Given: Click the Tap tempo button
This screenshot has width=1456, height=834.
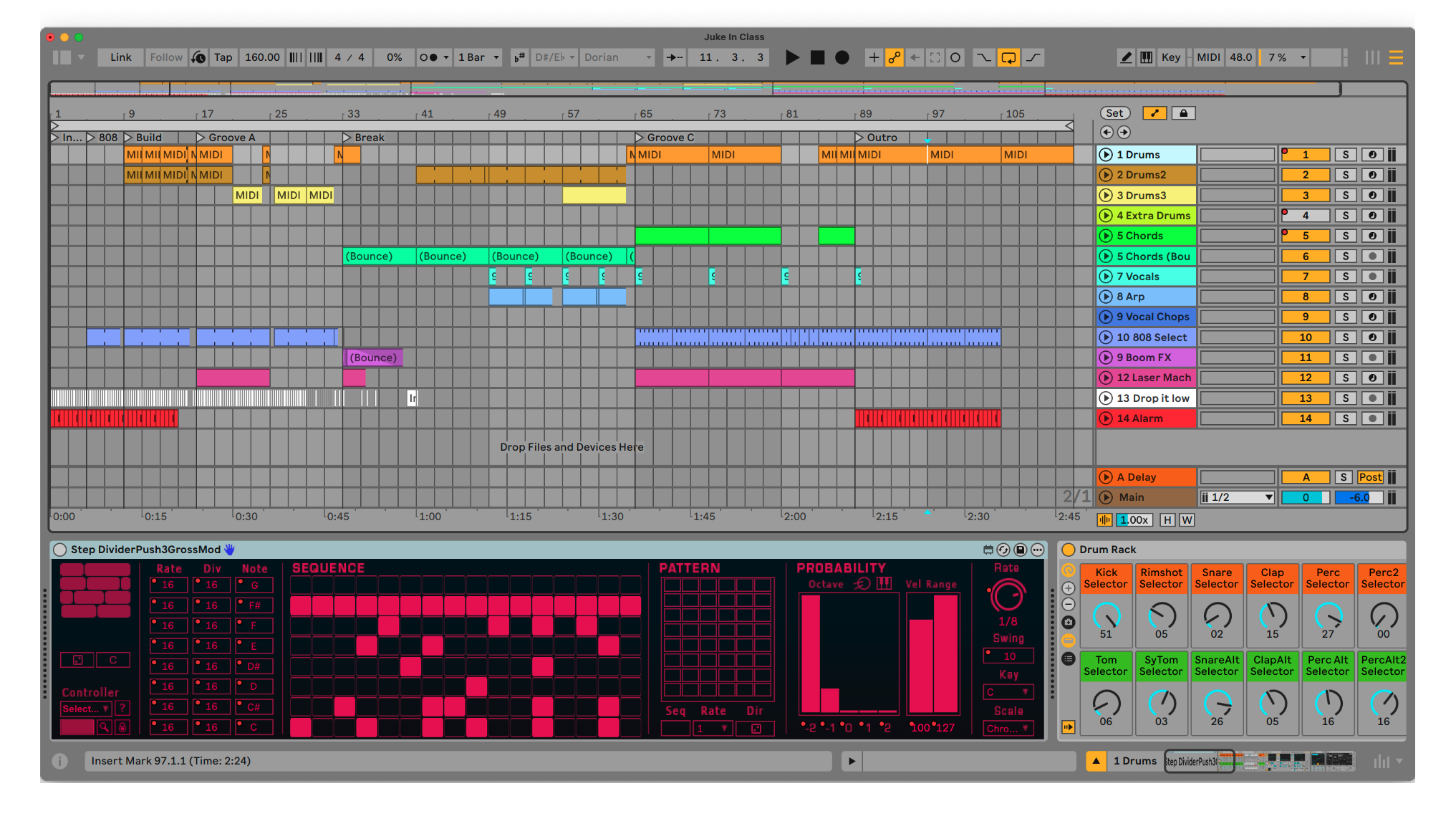Looking at the screenshot, I should pyautogui.click(x=223, y=57).
